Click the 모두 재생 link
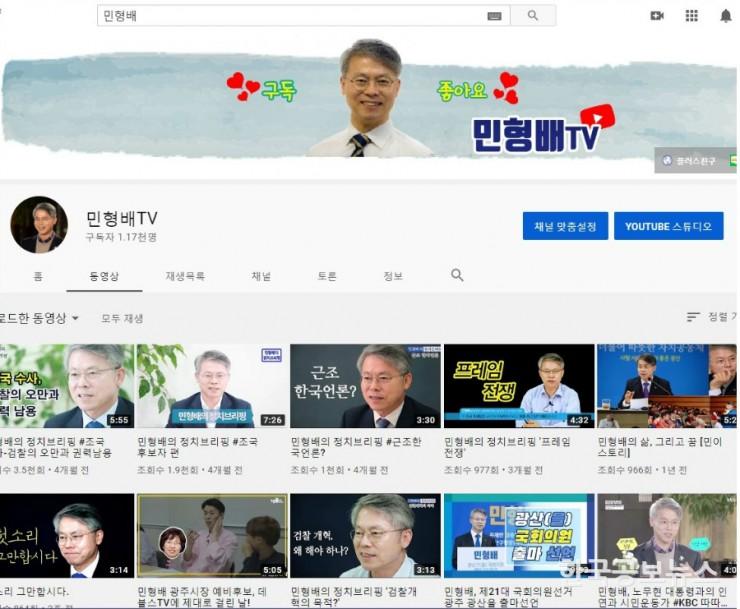The height and width of the screenshot is (609, 740). point(122,319)
